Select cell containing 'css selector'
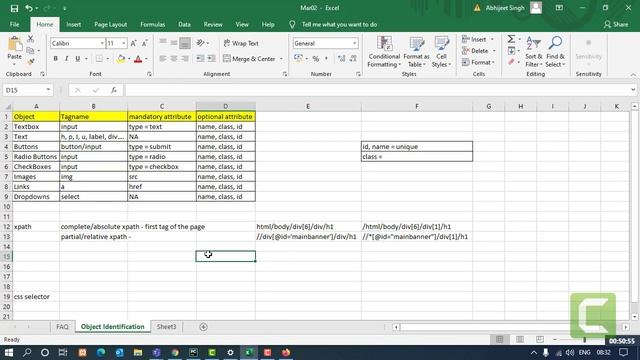Viewport: 640px width, 360px height. [x=36, y=297]
